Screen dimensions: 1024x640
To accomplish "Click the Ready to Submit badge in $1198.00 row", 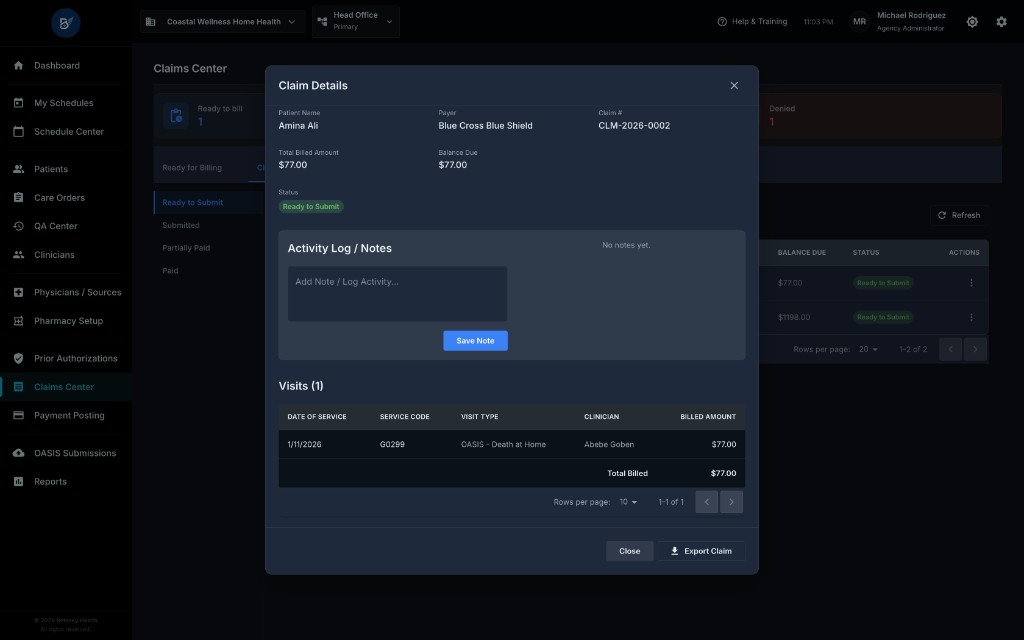I will 883,317.
